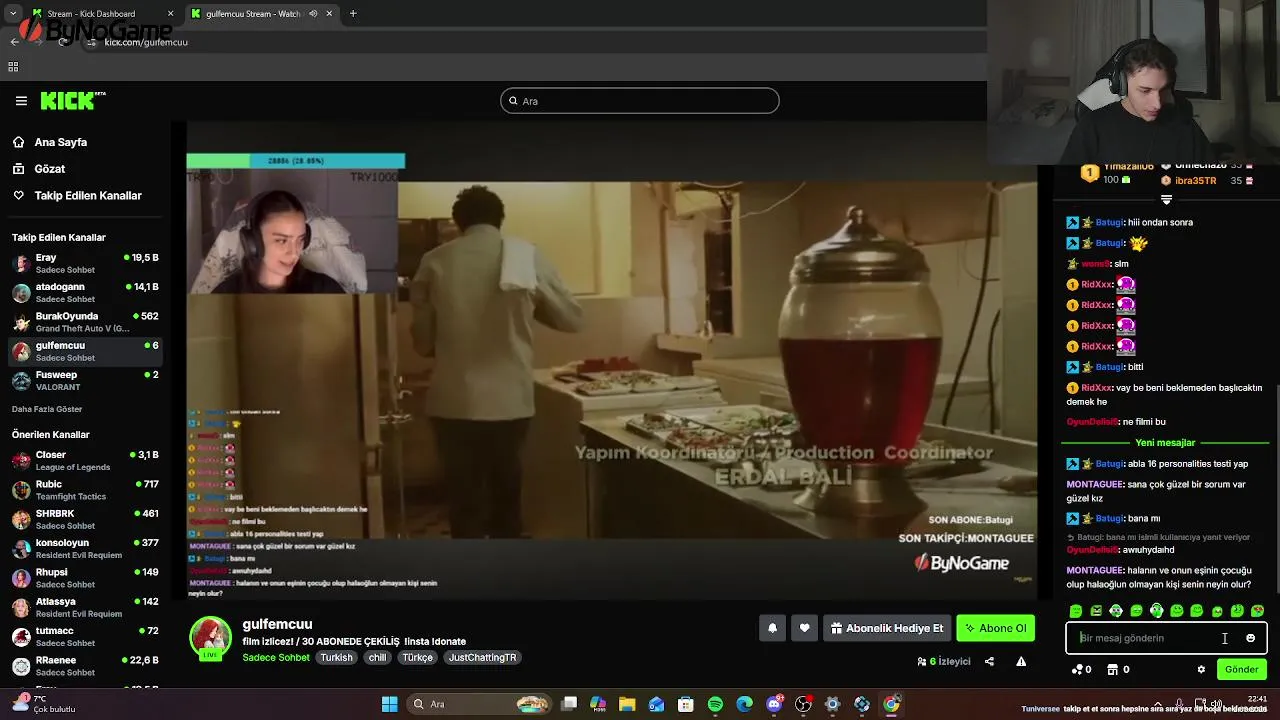Open tutmacc recommended channel
The height and width of the screenshot is (720, 1280).
click(x=85, y=637)
